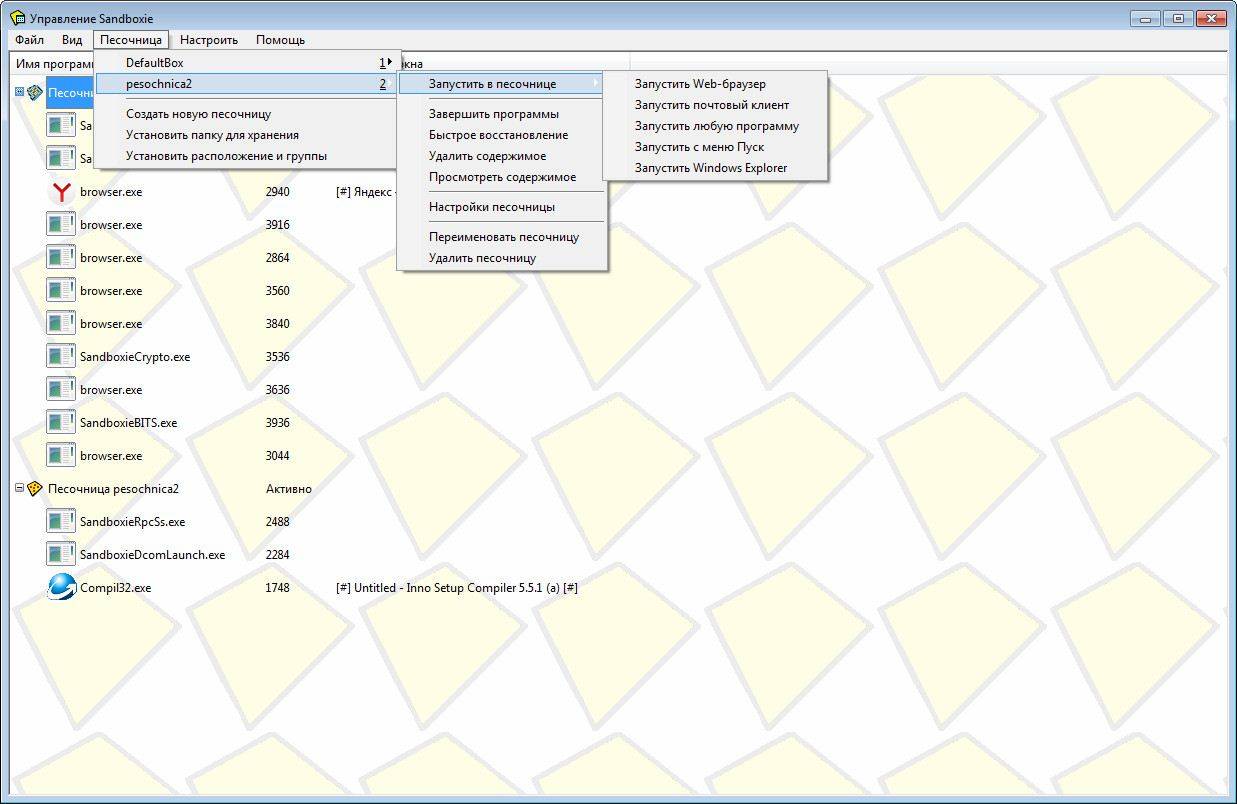Choose Переименовать песочницу
Screen dimensions: 1237x804
click(x=503, y=237)
